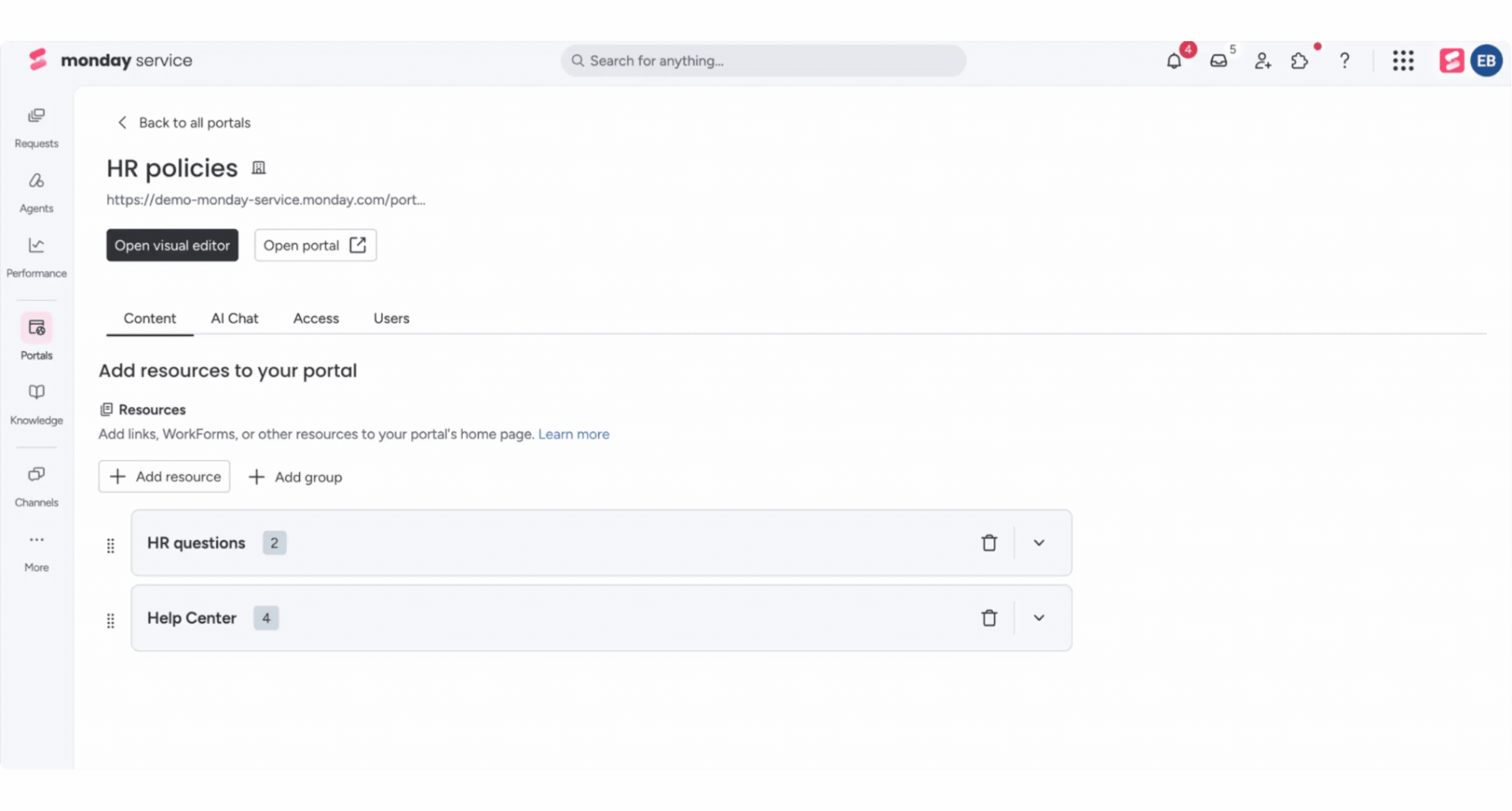Click the Help Center count badge 4
This screenshot has height=811, width=1512.
266,619
